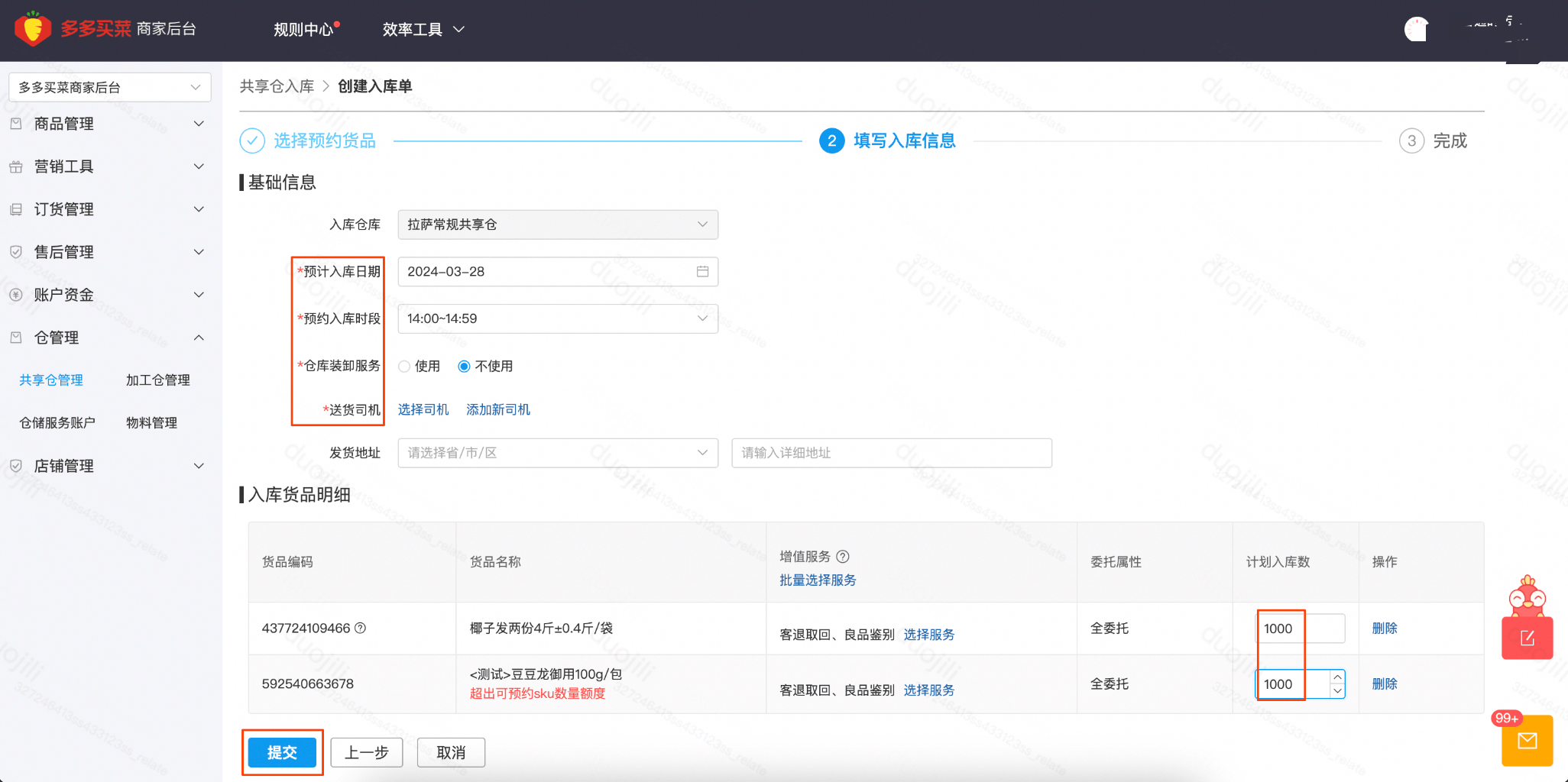Click the 提交 submit button

point(282,753)
